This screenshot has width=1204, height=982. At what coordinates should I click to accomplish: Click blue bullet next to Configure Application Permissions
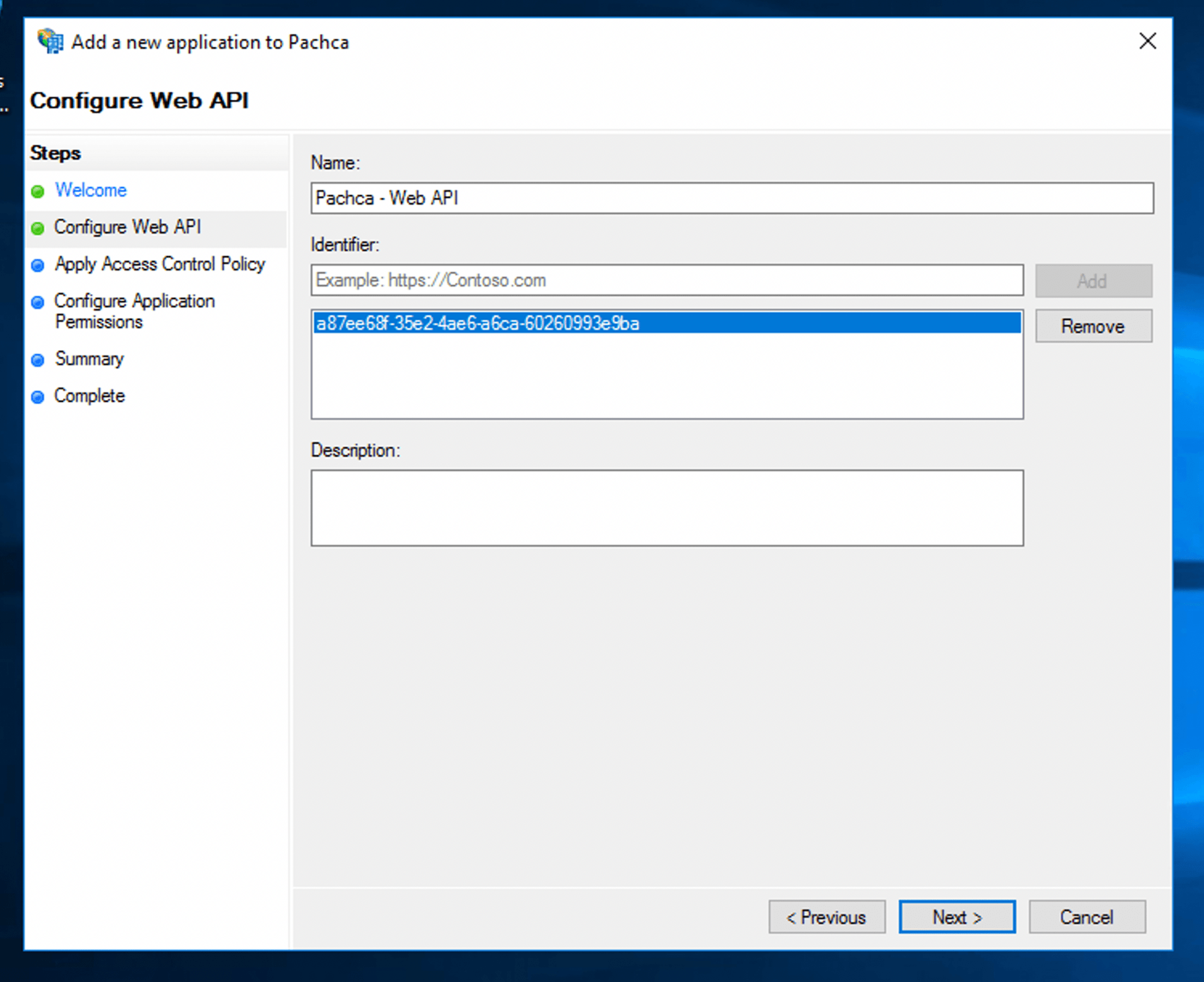[x=38, y=302]
